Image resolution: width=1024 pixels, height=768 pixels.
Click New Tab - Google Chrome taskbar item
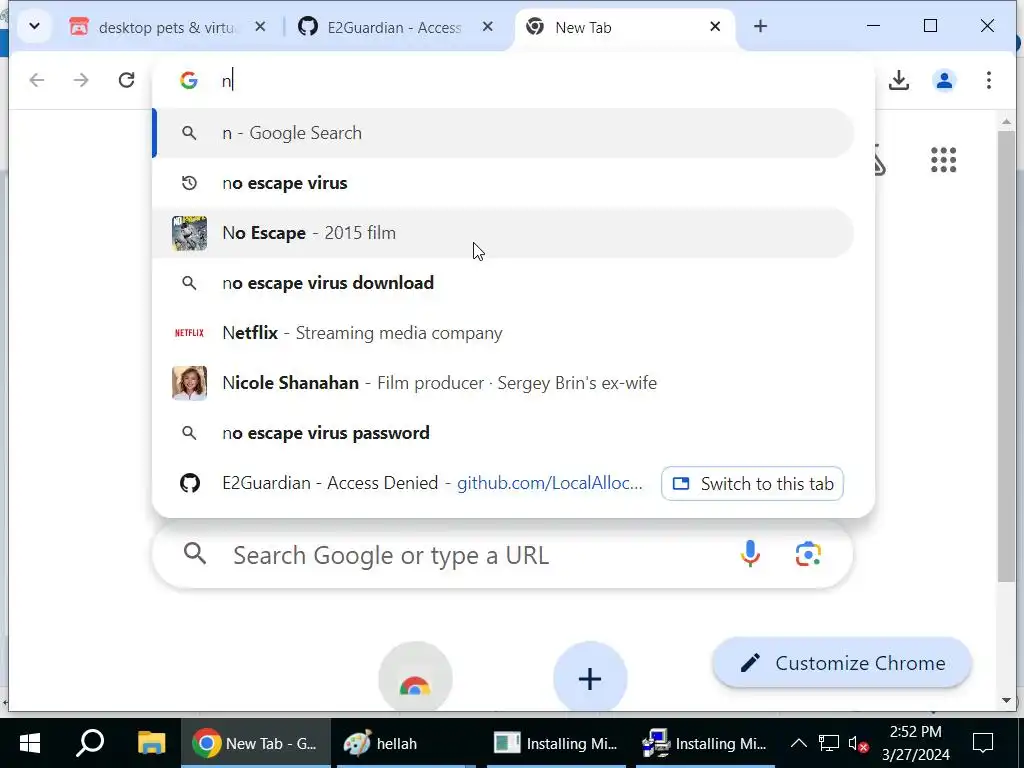point(255,743)
